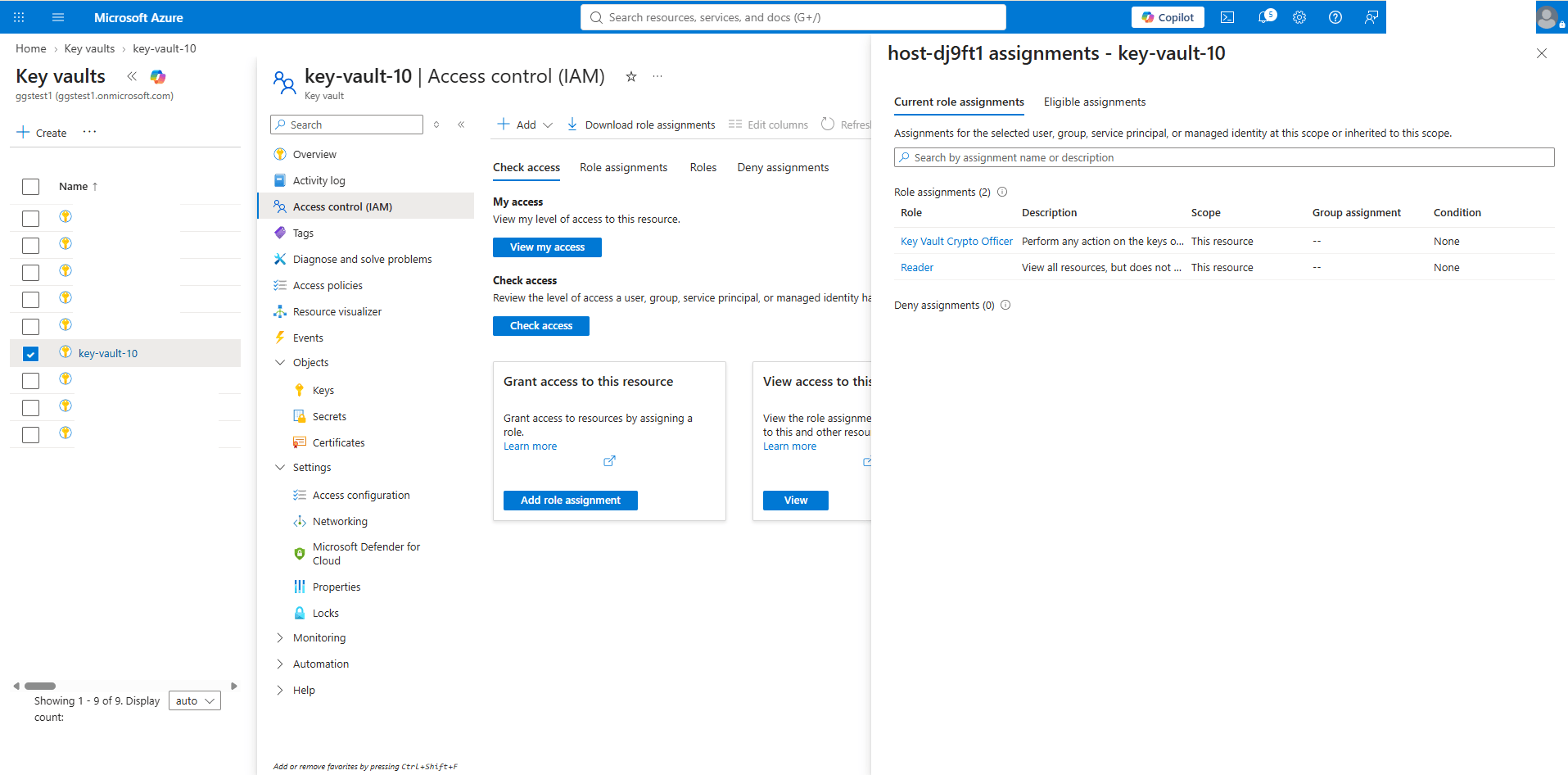Toggle menu search expand arrows
This screenshot has height=775, width=1568.
pyautogui.click(x=436, y=125)
